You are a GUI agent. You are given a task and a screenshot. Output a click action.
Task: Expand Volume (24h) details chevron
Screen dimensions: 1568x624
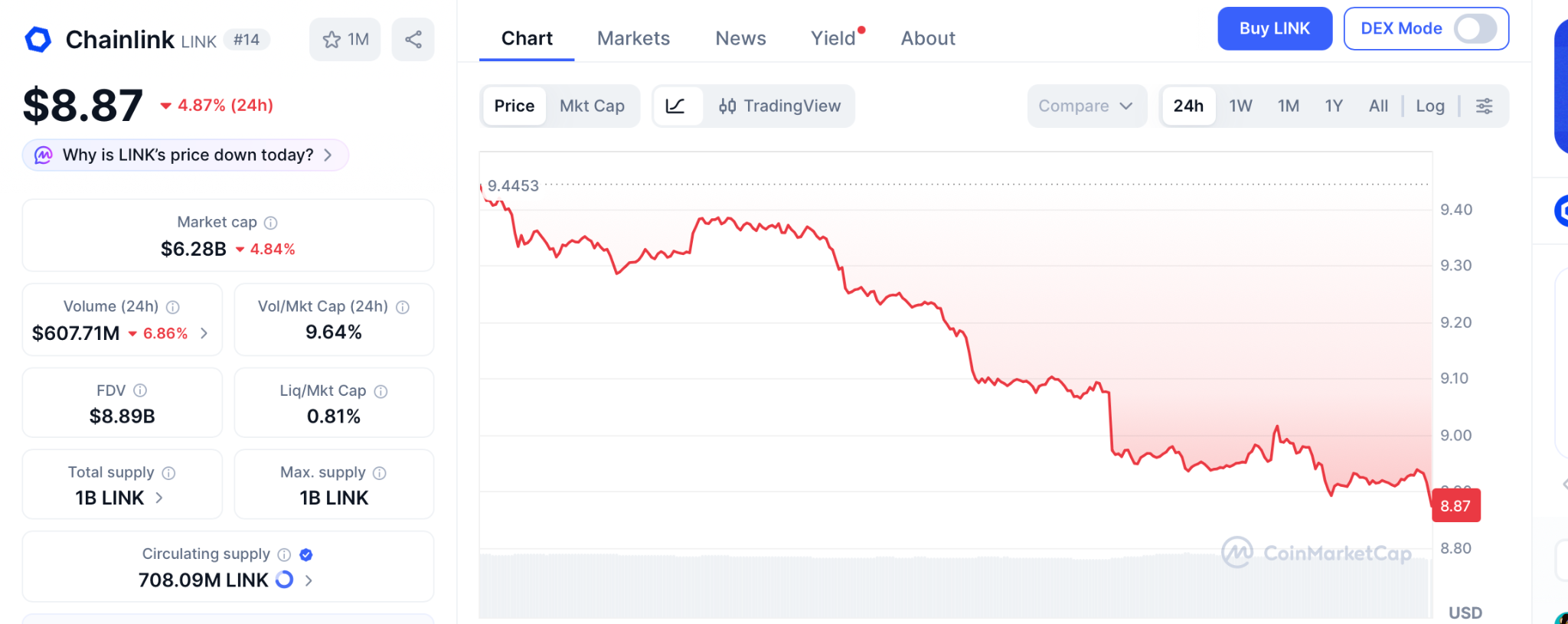[x=204, y=333]
